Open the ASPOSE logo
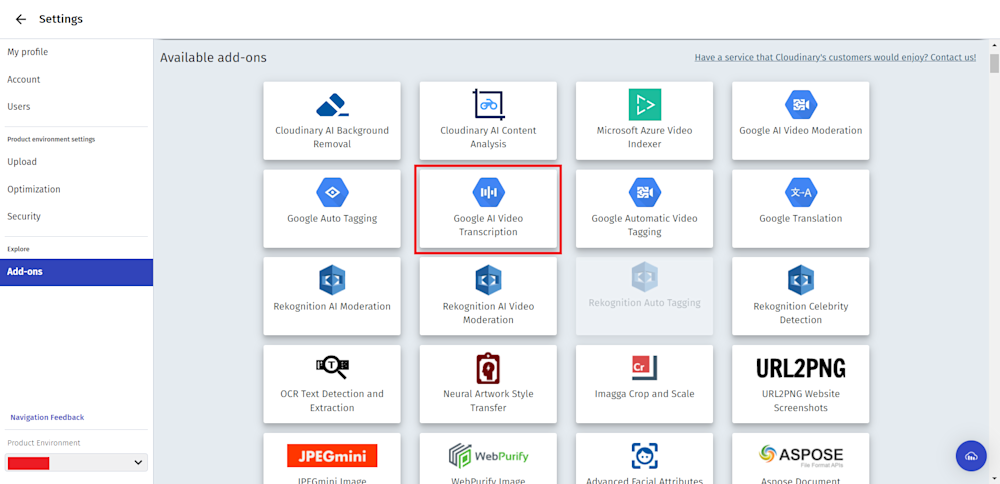 [x=801, y=455]
